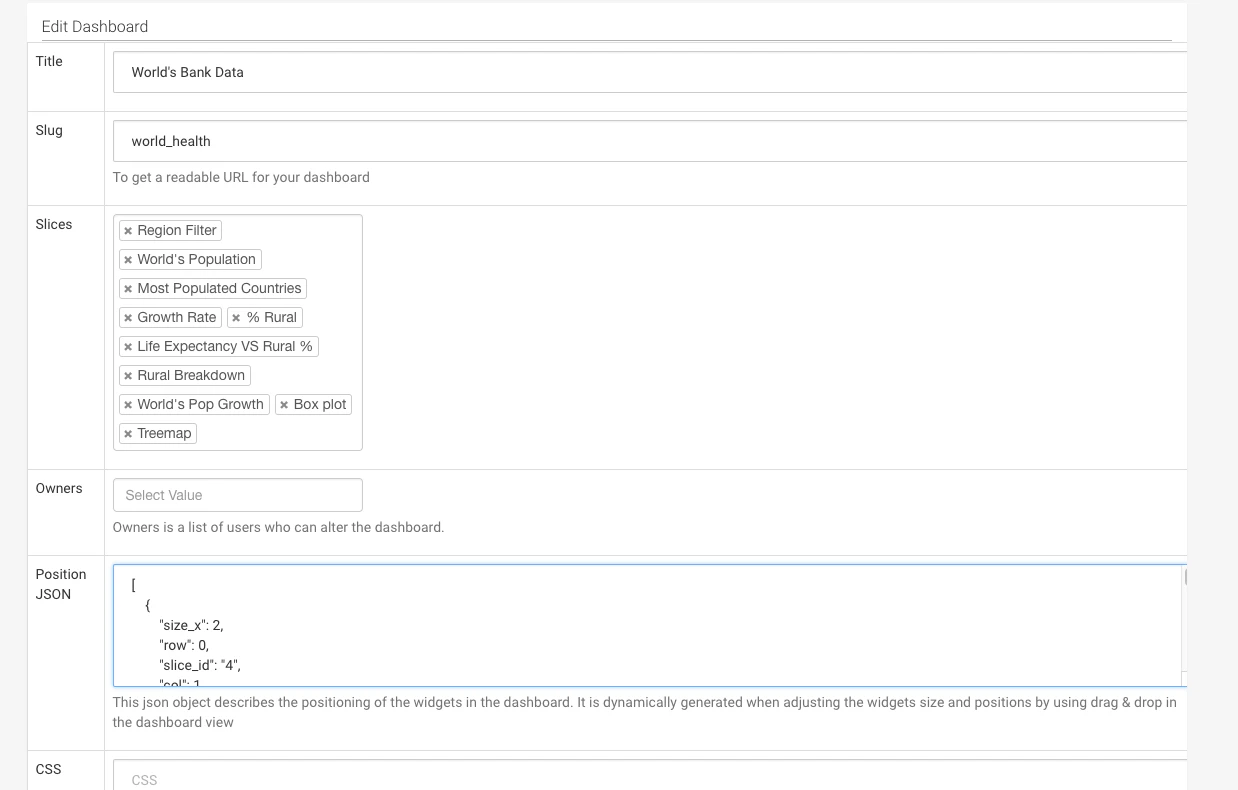Click the Title input field

(650, 72)
